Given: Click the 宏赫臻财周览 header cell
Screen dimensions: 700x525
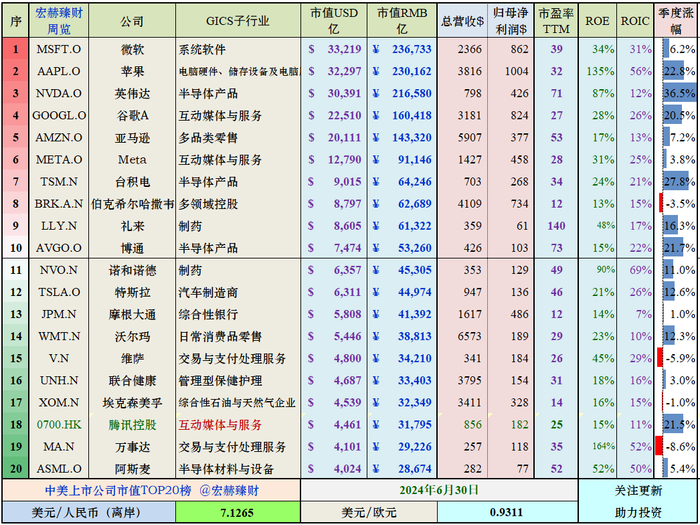Looking at the screenshot, I should tap(59, 21).
